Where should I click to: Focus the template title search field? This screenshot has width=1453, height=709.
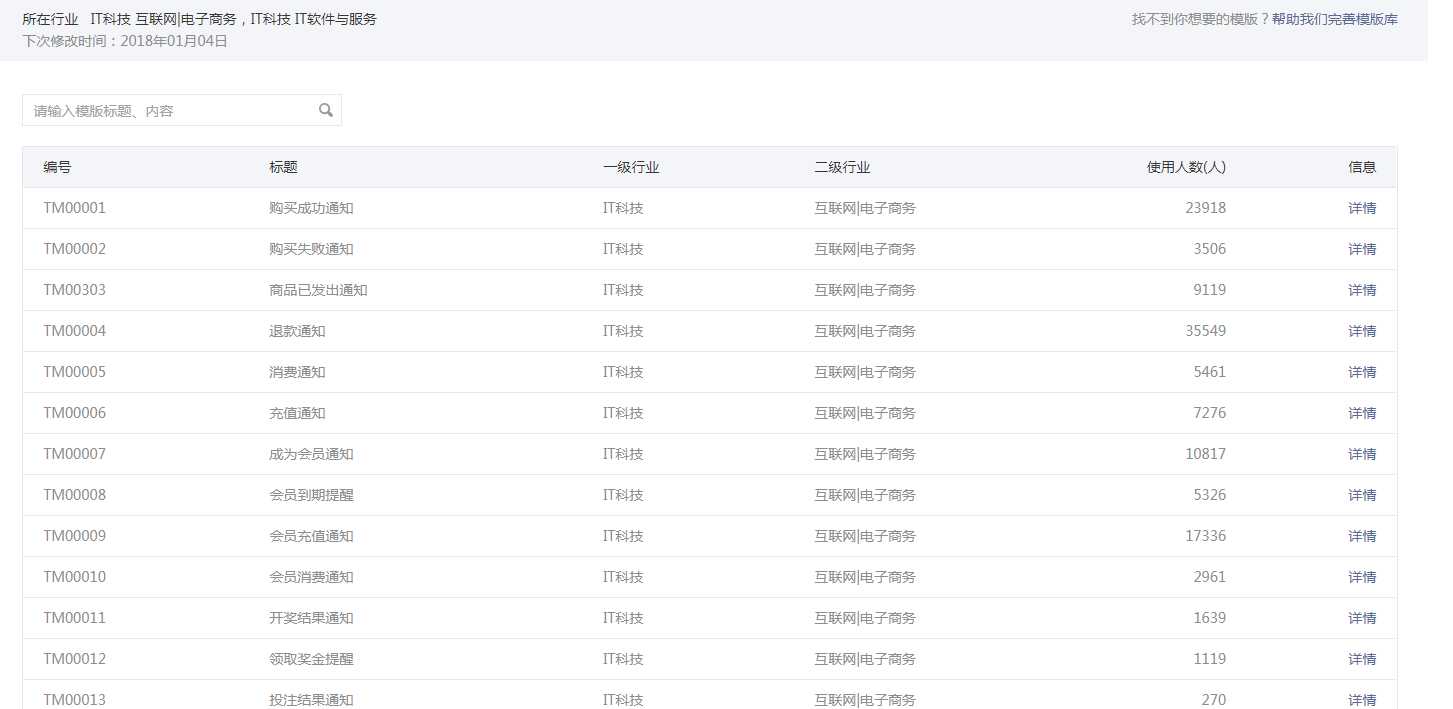(182, 110)
